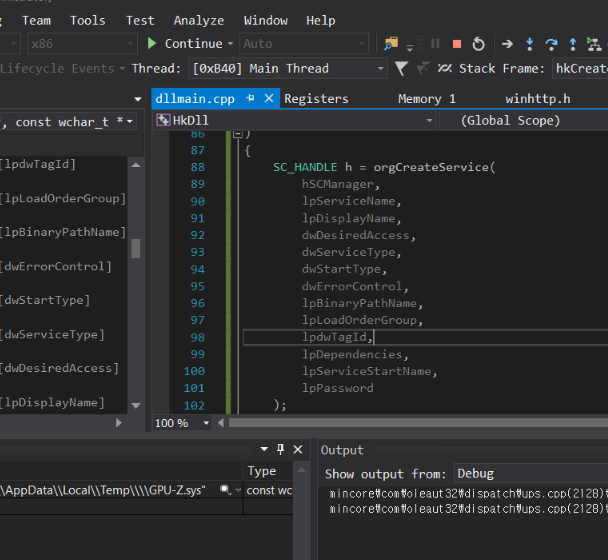Click the lpdwTagId line in code editor
This screenshot has height=560, width=608.
(337, 338)
